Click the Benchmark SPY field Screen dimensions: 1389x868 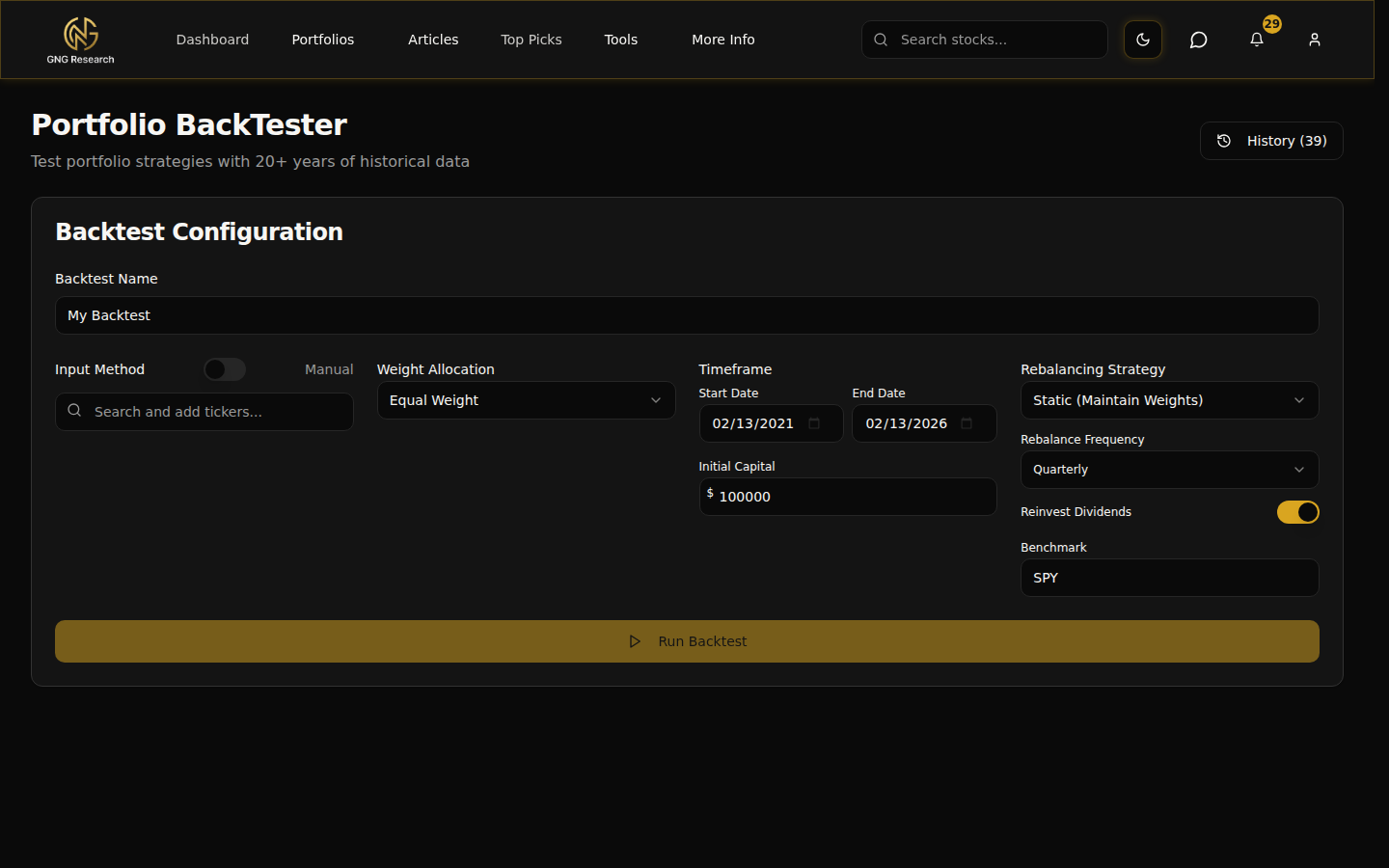pyautogui.click(x=1170, y=578)
